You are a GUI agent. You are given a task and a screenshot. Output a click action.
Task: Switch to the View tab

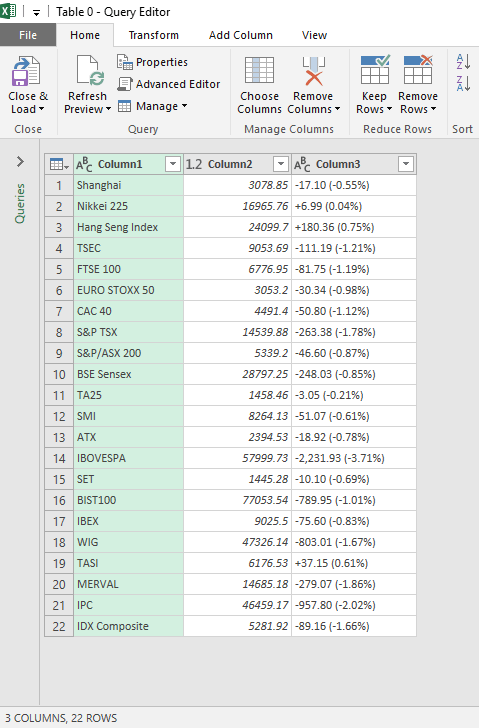point(314,35)
